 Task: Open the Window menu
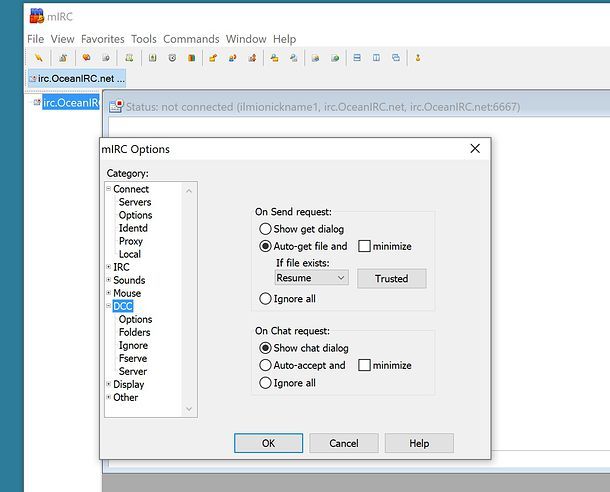pyautogui.click(x=246, y=39)
